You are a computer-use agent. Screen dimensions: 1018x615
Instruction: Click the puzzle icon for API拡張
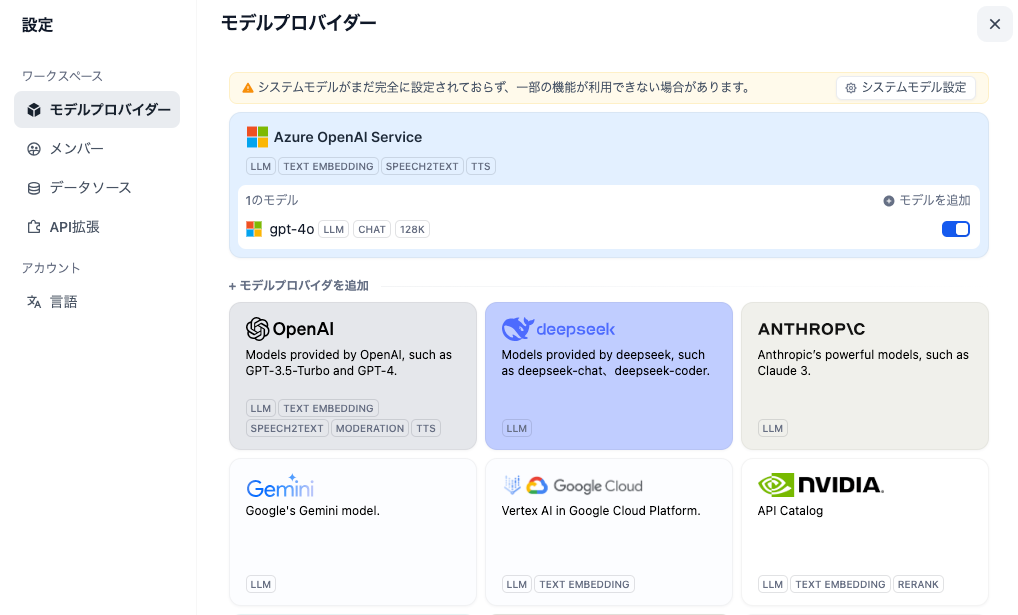34,227
